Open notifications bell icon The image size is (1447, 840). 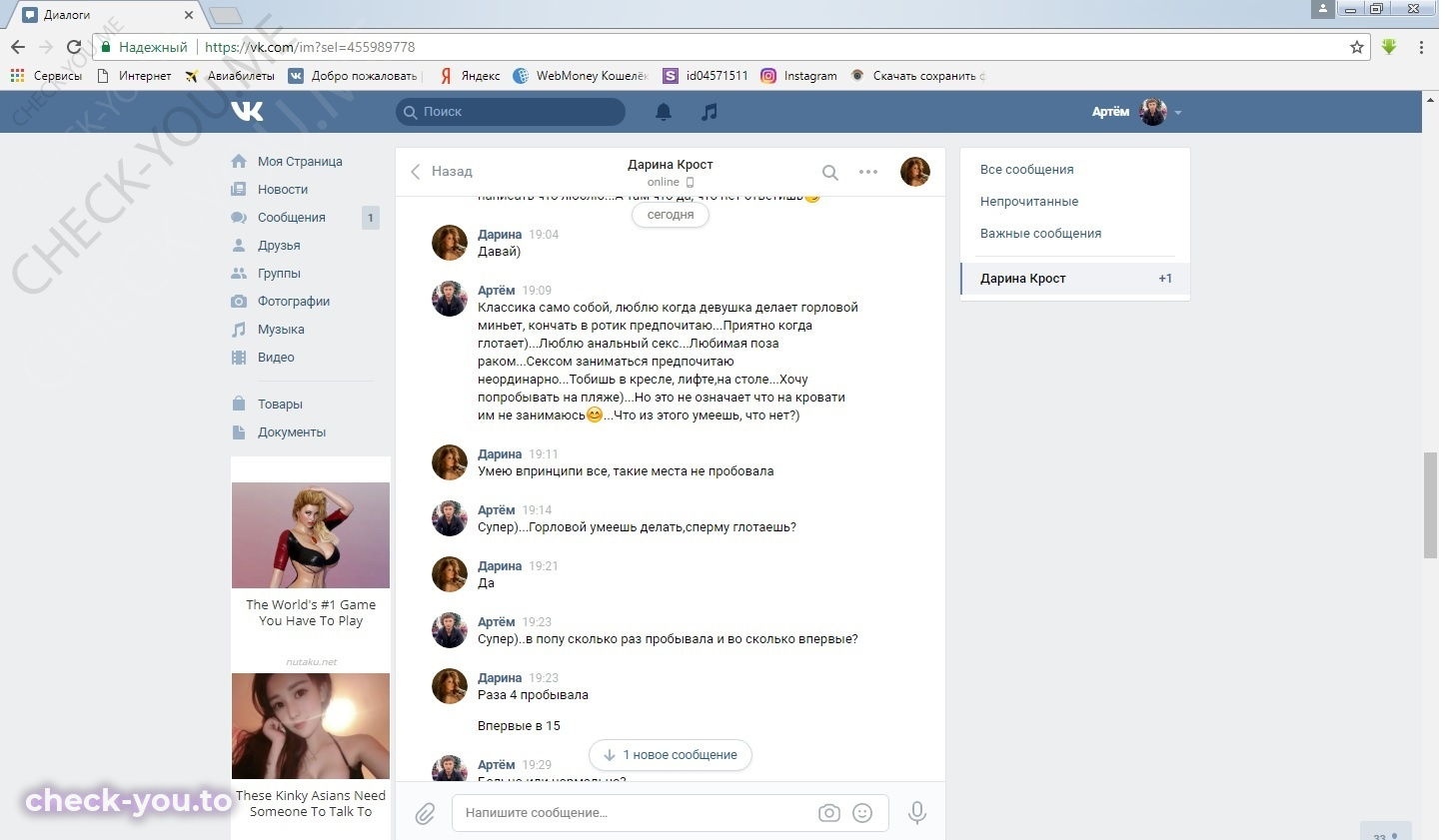pyautogui.click(x=664, y=112)
